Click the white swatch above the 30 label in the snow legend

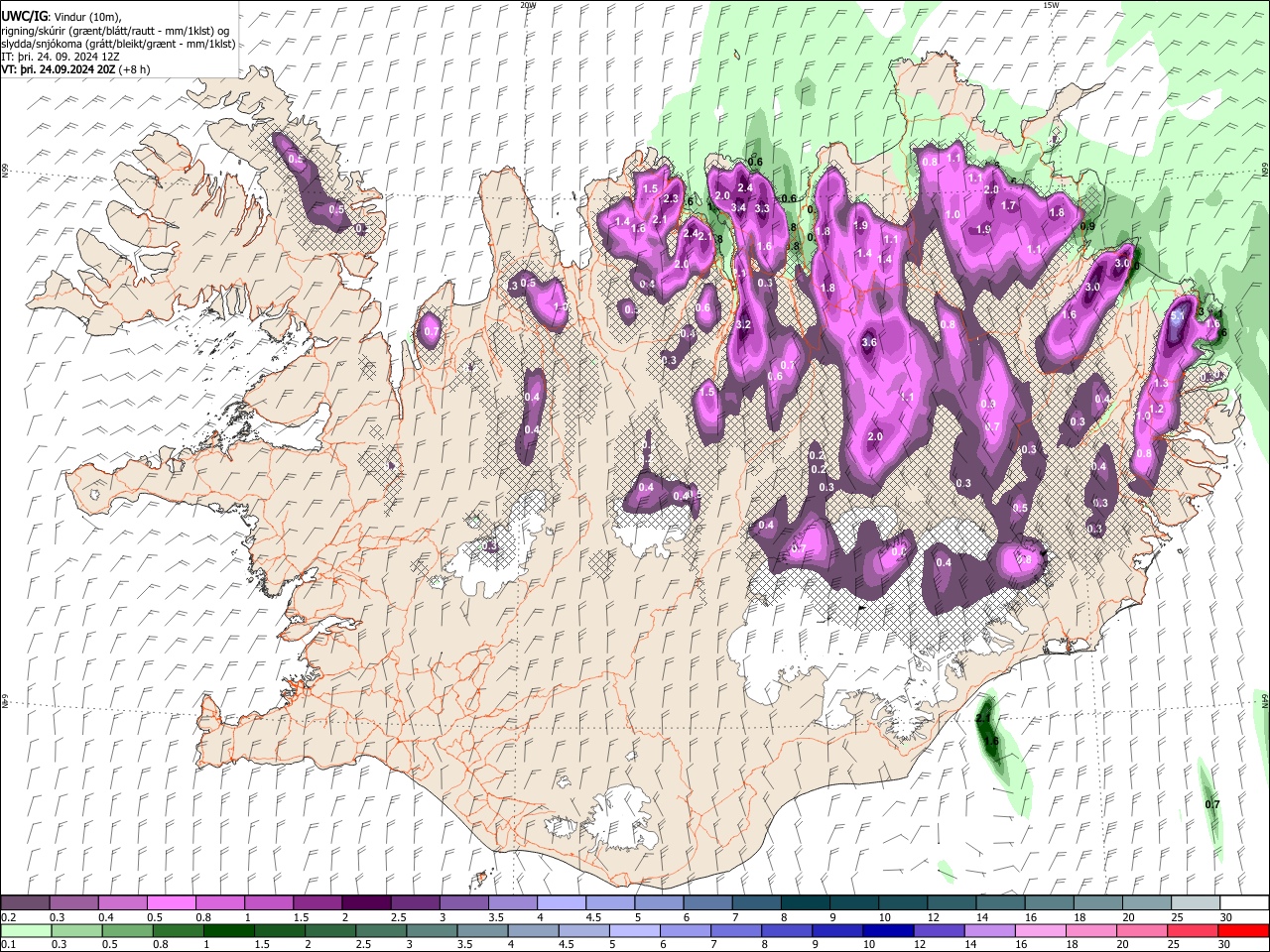(x=1244, y=903)
